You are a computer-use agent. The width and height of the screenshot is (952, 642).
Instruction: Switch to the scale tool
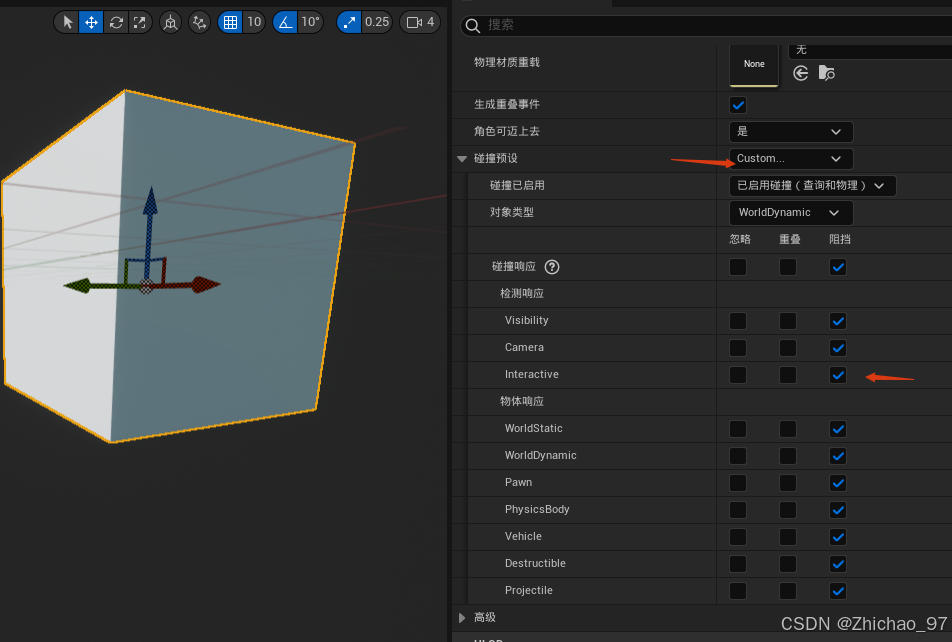140,22
